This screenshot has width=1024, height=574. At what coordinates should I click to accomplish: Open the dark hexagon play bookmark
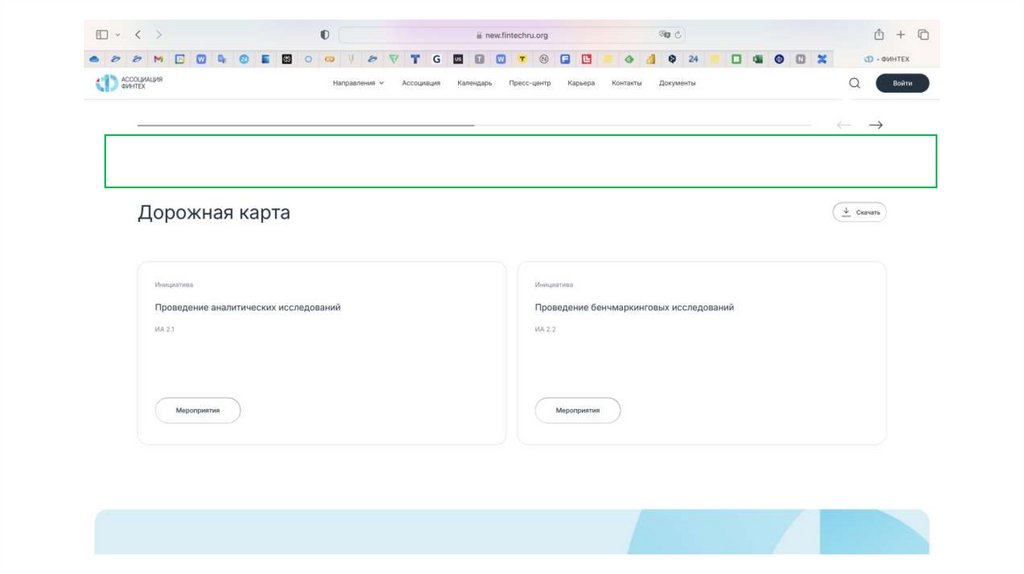672,59
